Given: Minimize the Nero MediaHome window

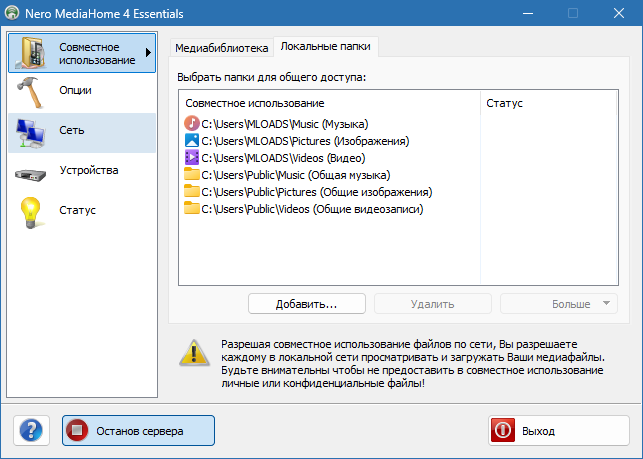Looking at the screenshot, I should [x=528, y=13].
